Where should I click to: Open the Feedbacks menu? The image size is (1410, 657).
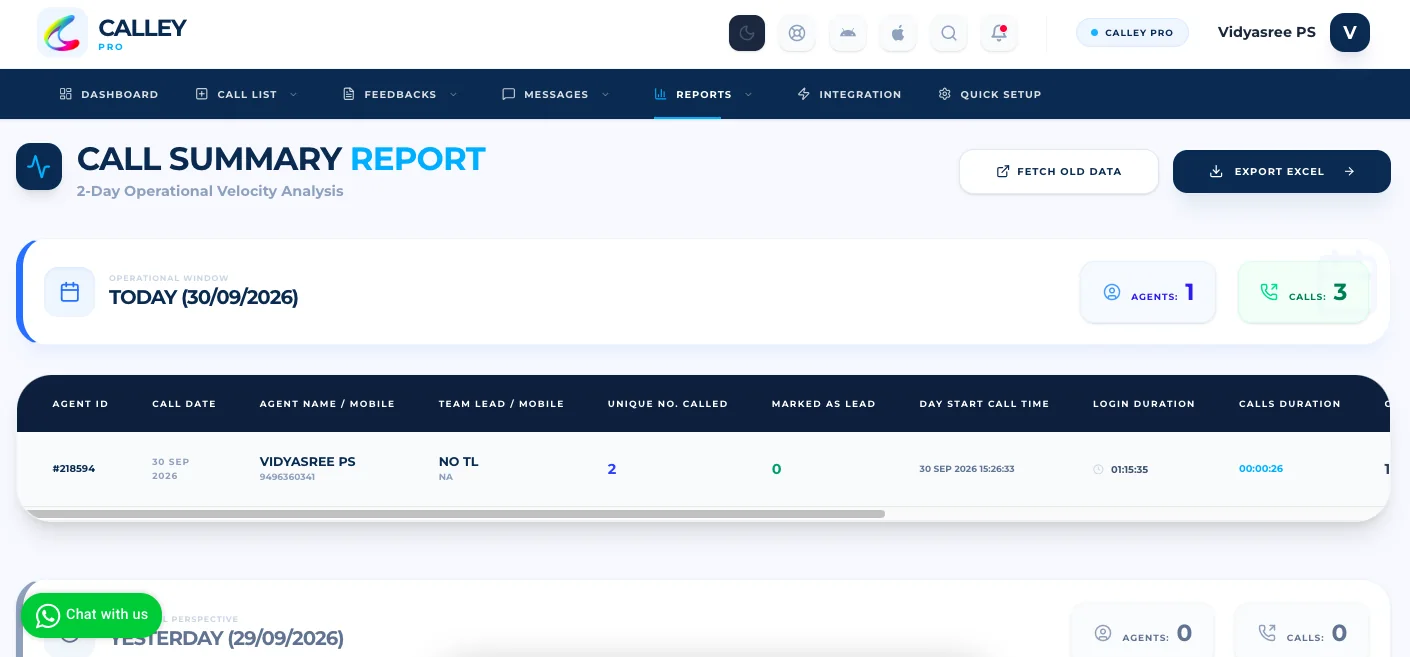pyautogui.click(x=400, y=94)
